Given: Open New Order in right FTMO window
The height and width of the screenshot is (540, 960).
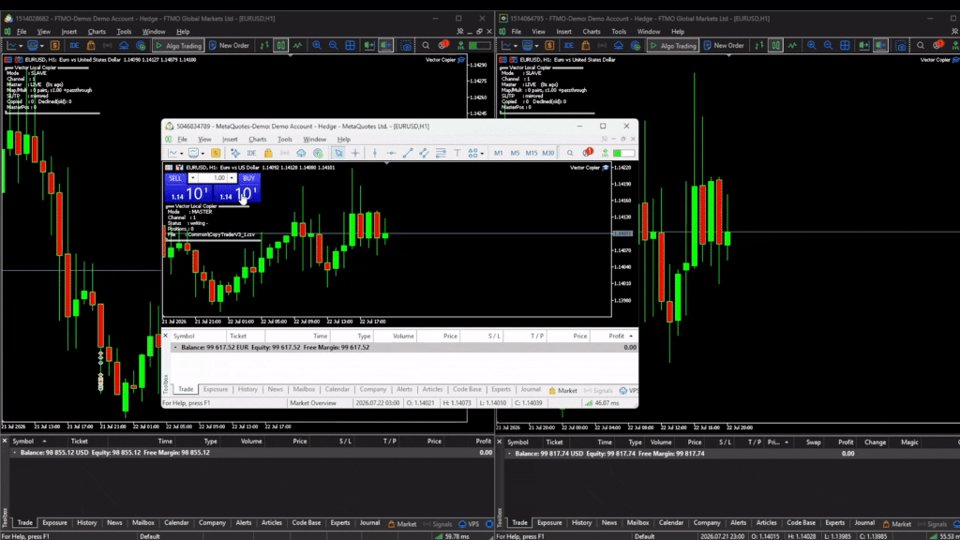Looking at the screenshot, I should [x=724, y=45].
